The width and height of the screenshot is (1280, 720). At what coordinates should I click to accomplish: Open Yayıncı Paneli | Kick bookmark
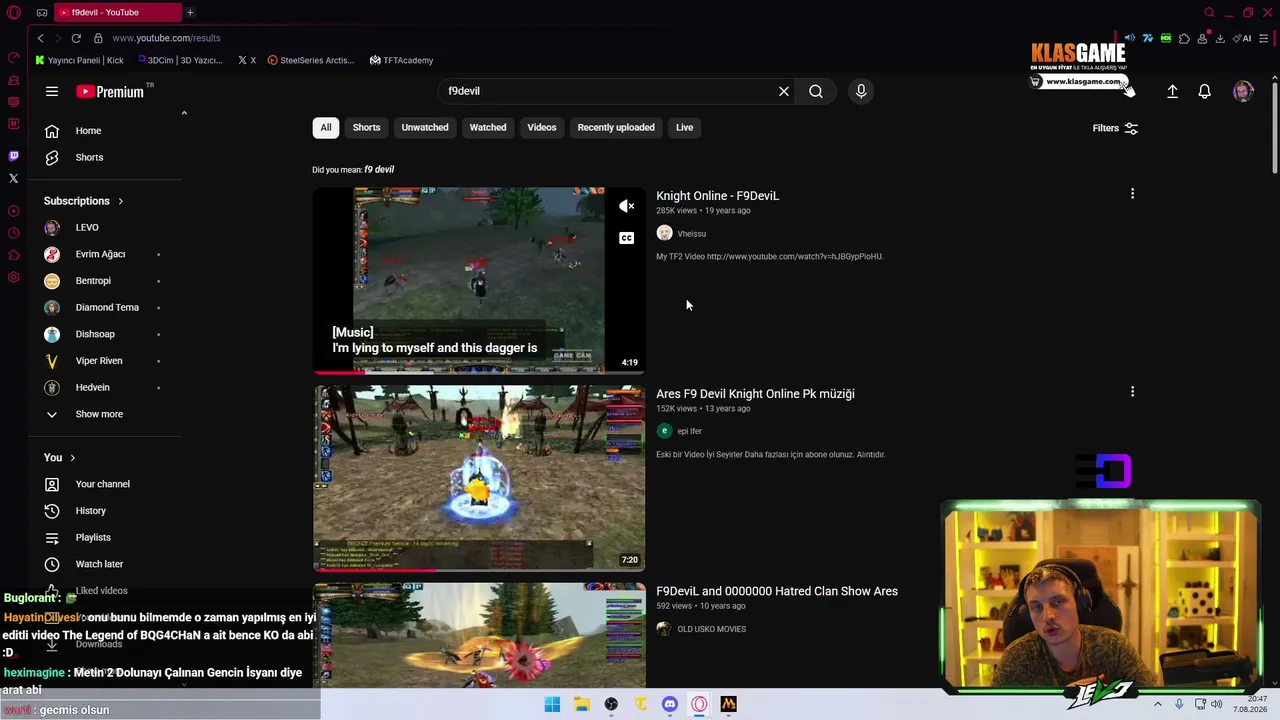80,60
